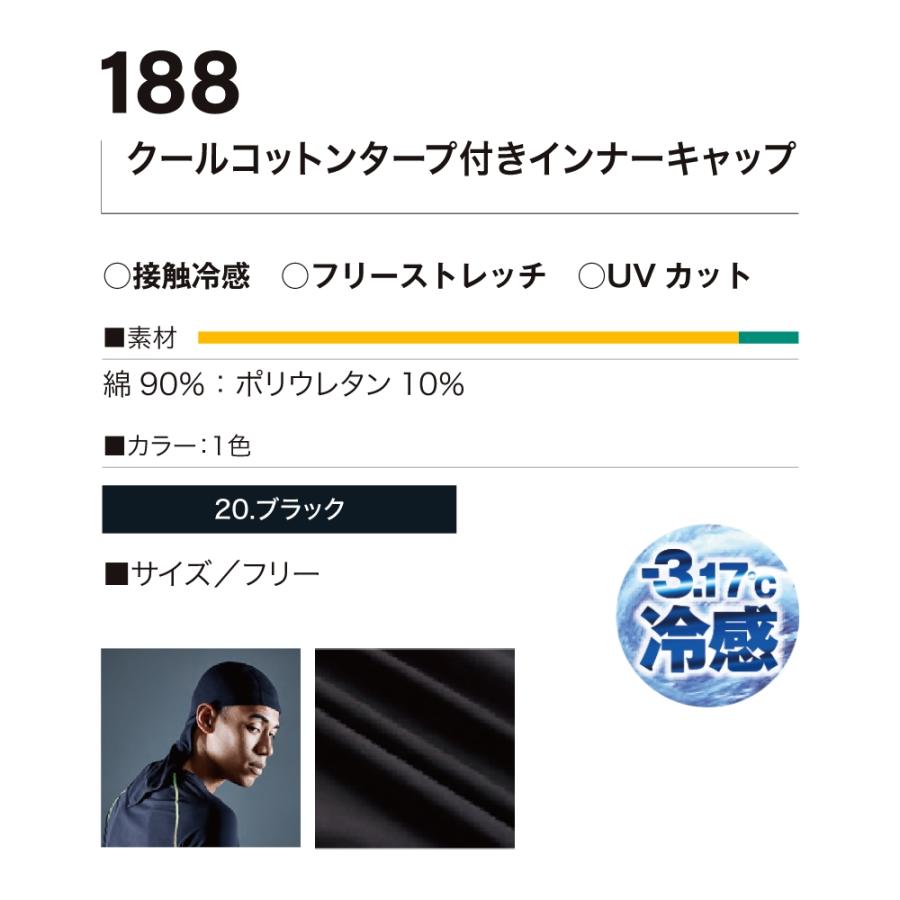Open the black fabric texture thumbnail
The image size is (900, 900).
[414, 748]
